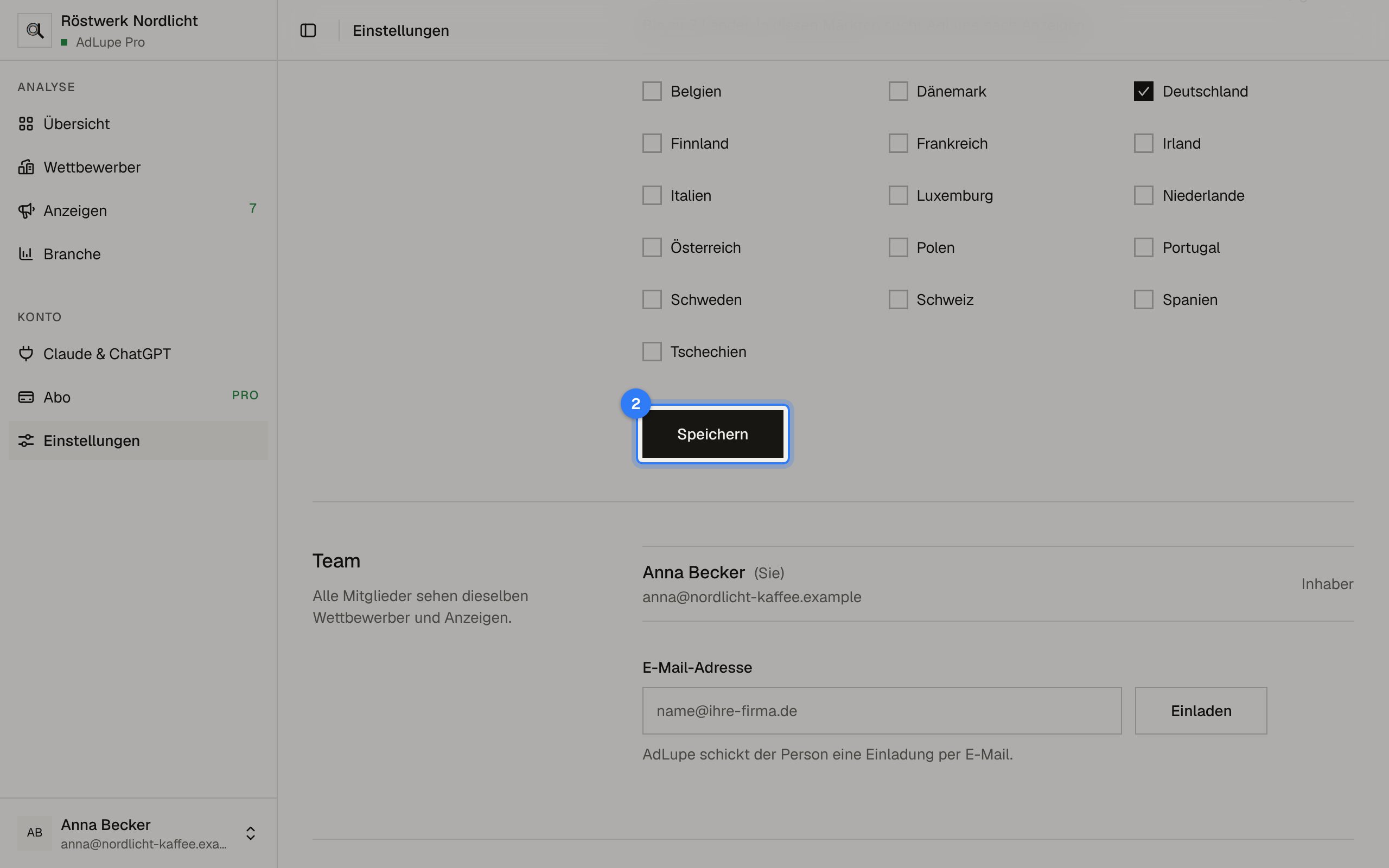Check the Tschechien checkbox
Screen dimensions: 1389x868
pos(652,352)
